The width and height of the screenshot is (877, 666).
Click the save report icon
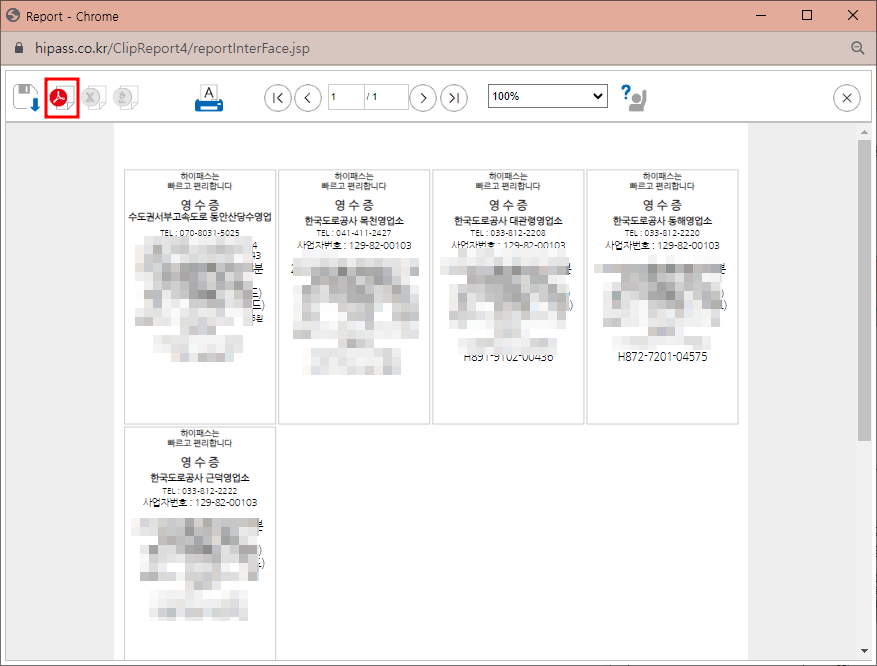[x=26, y=98]
